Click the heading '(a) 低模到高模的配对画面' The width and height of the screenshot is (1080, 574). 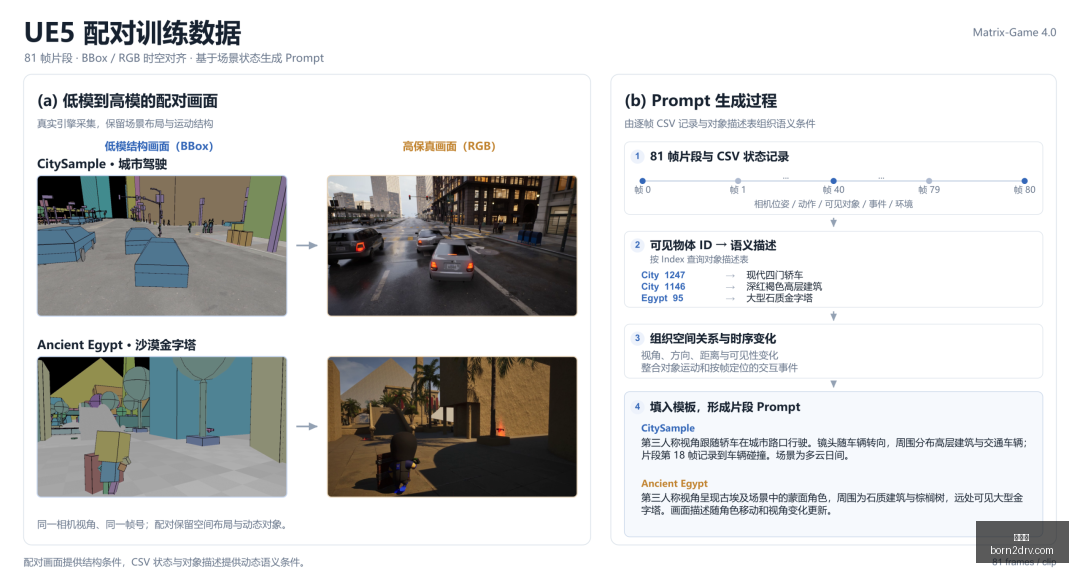[x=127, y=101]
